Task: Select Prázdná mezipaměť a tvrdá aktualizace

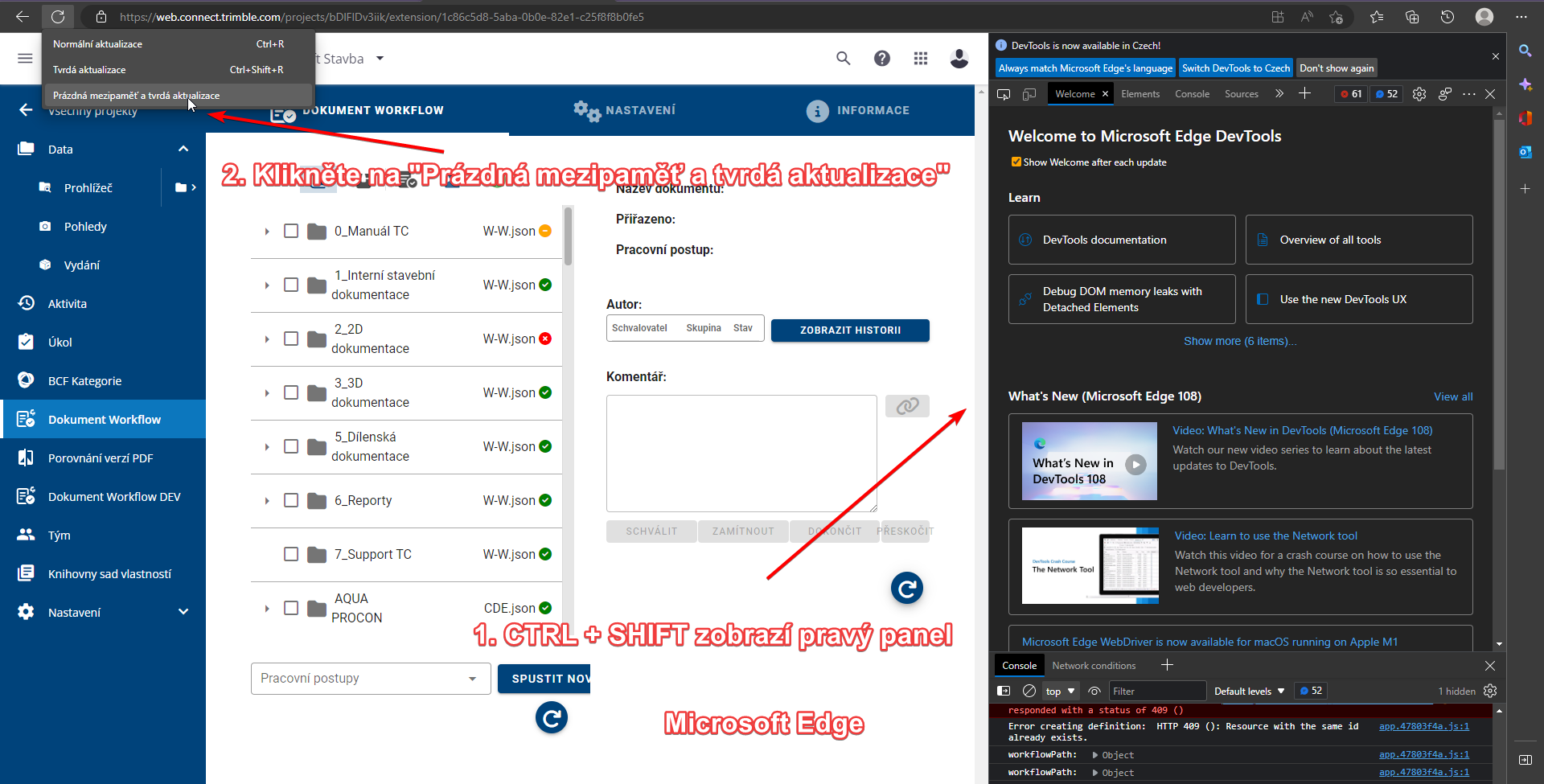Action: coord(178,96)
